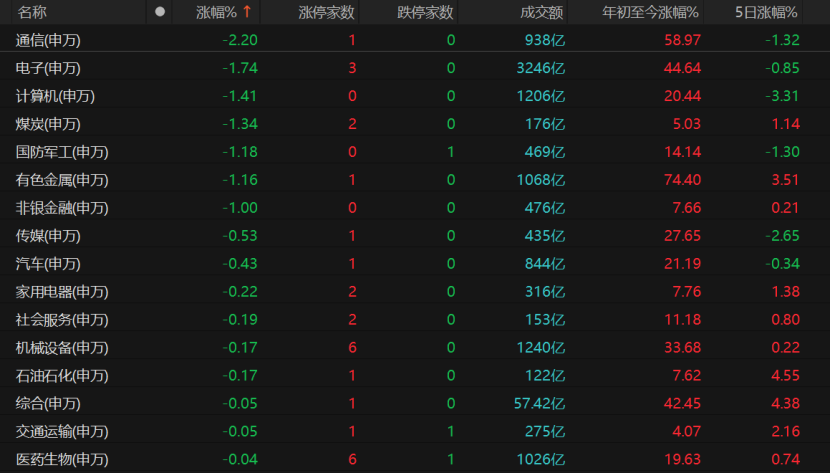Sort by 名称 column header
830x473 pixels.
coord(32,12)
